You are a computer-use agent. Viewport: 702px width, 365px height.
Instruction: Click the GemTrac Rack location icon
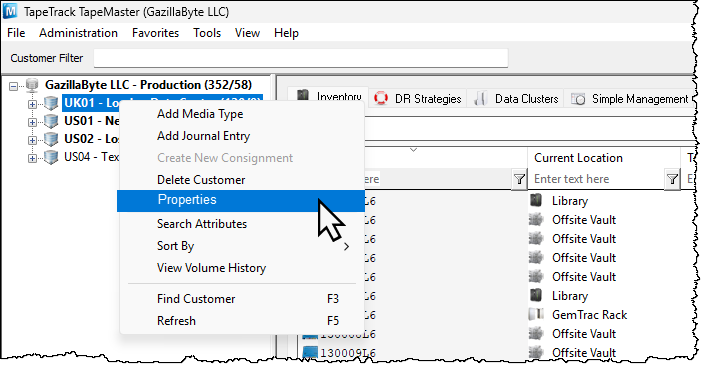(536, 314)
